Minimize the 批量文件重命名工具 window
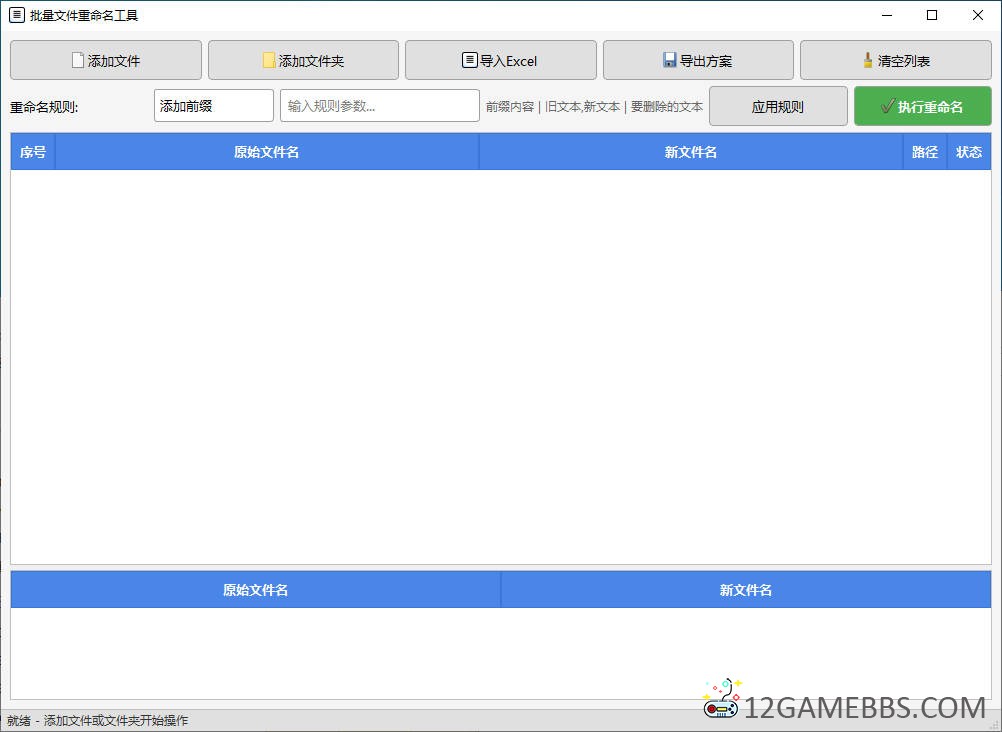Viewport: 1002px width, 732px height. click(x=887, y=15)
